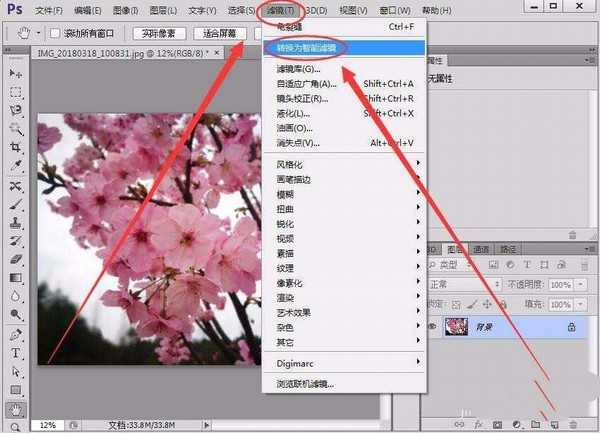Select the Move tool in the toolbar
Image resolution: width=600 pixels, height=433 pixels.
click(16, 74)
